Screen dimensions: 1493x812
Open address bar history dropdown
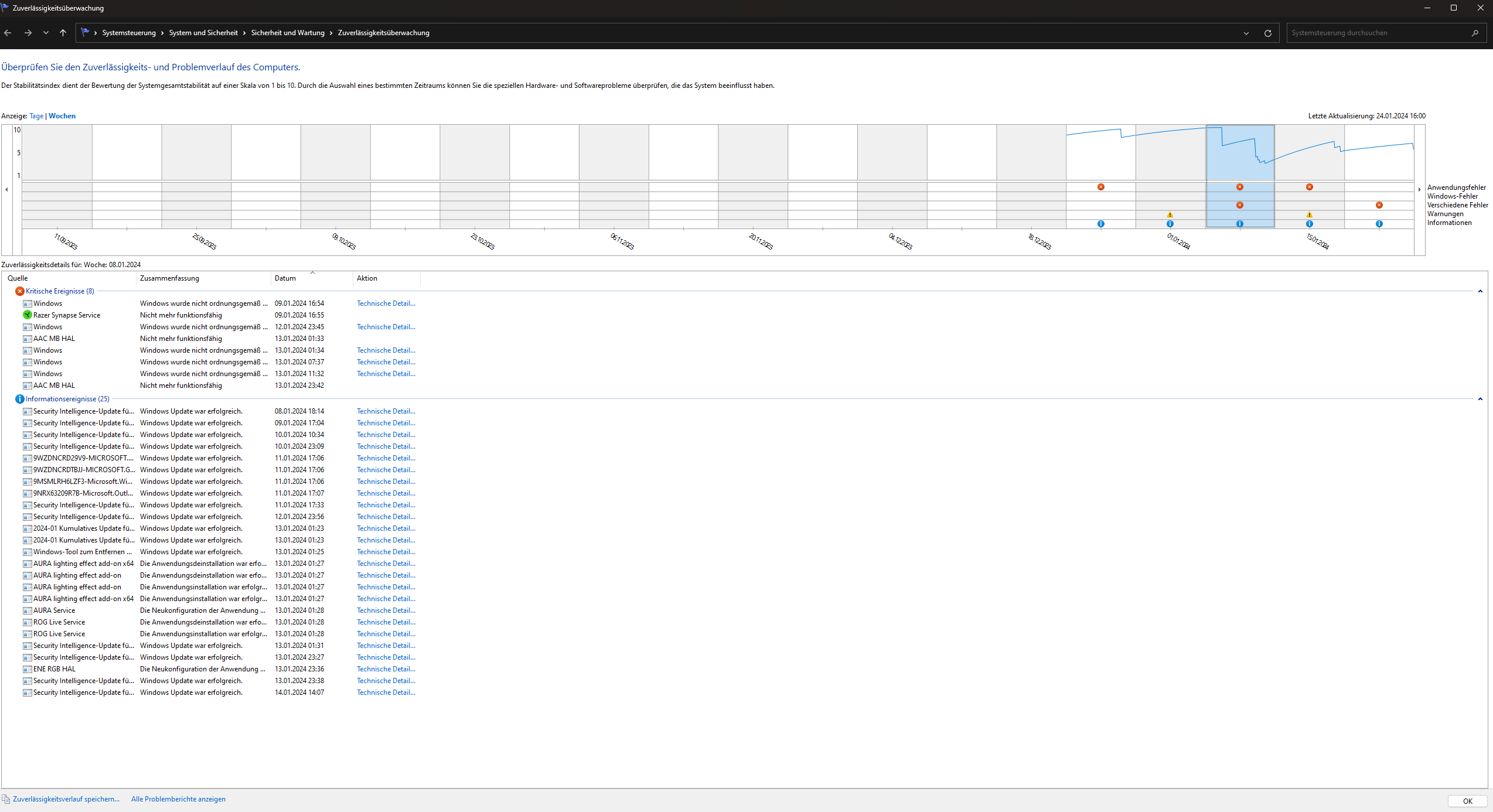pos(1246,33)
